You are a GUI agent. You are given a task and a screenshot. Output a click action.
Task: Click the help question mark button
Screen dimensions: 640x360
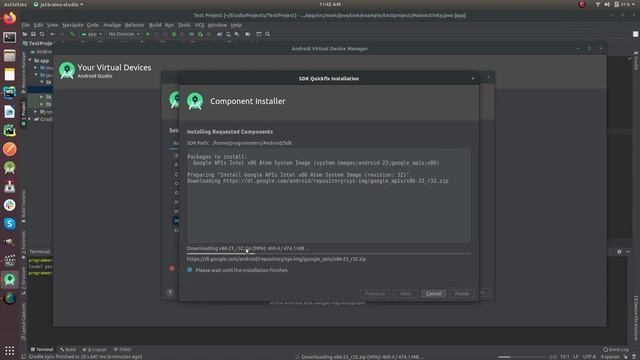click(x=170, y=292)
